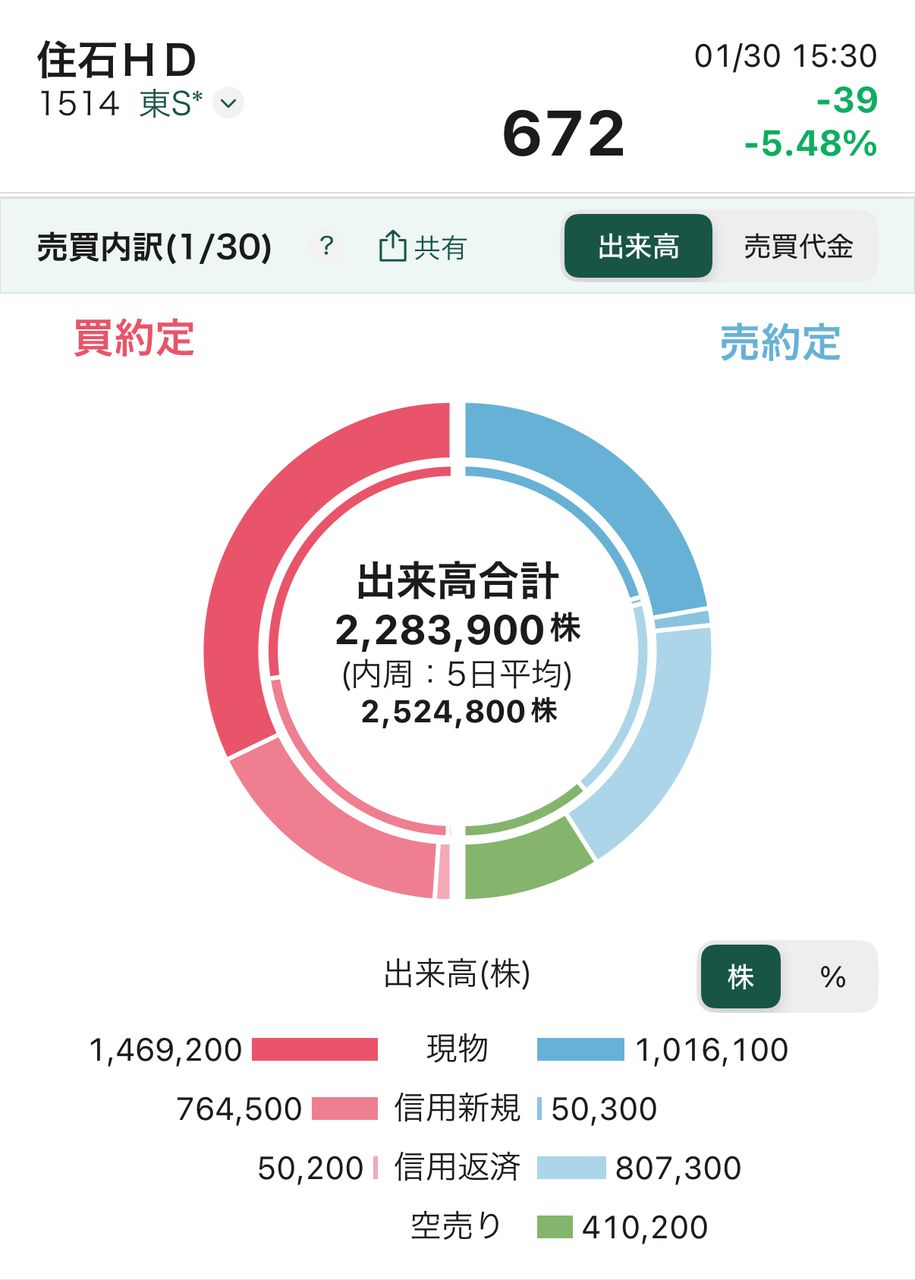915x1280 pixels.
Task: Click the 信用返済 light blue legend bar
Action: (573, 1167)
